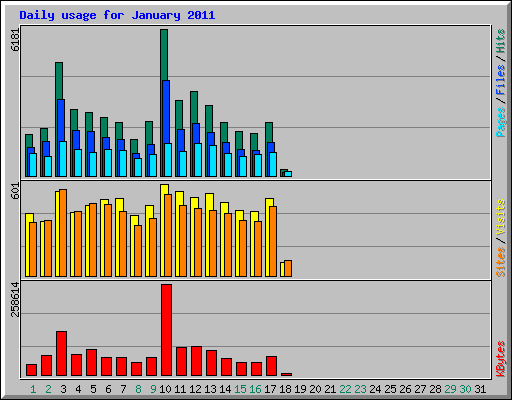
Task: Click the yellow 'Visits' legend label
Action: coord(501,218)
